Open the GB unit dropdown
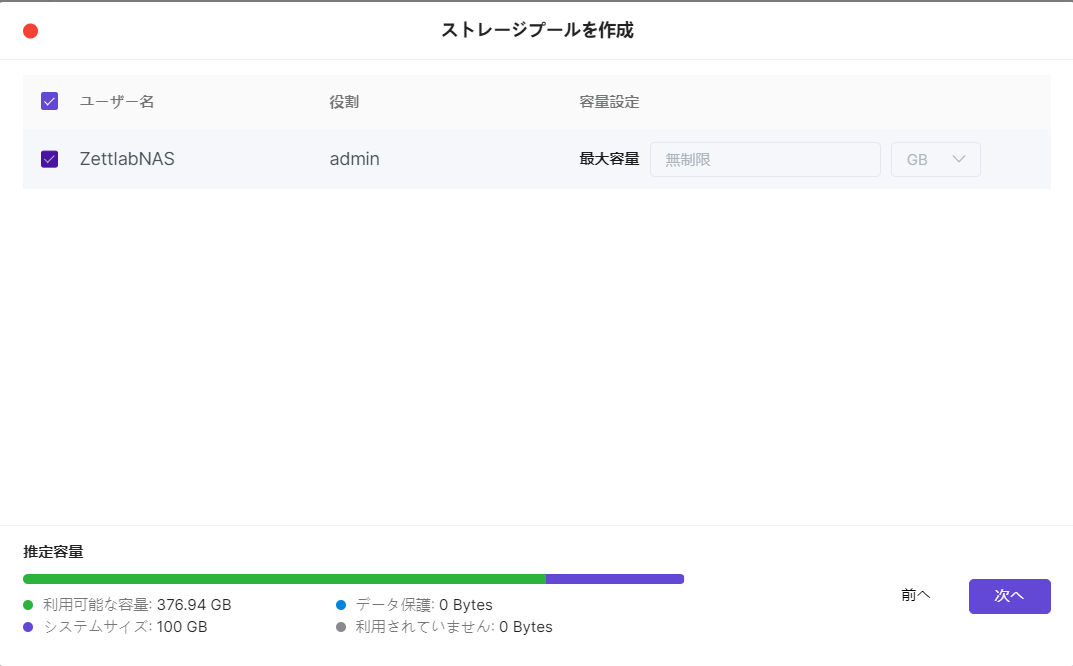 935,159
